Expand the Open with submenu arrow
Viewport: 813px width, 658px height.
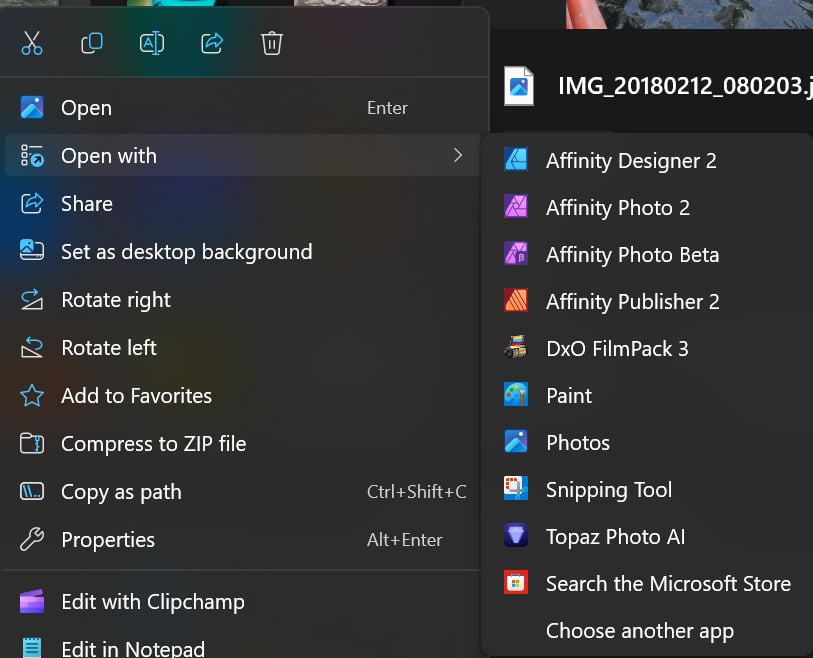pyautogui.click(x=458, y=155)
